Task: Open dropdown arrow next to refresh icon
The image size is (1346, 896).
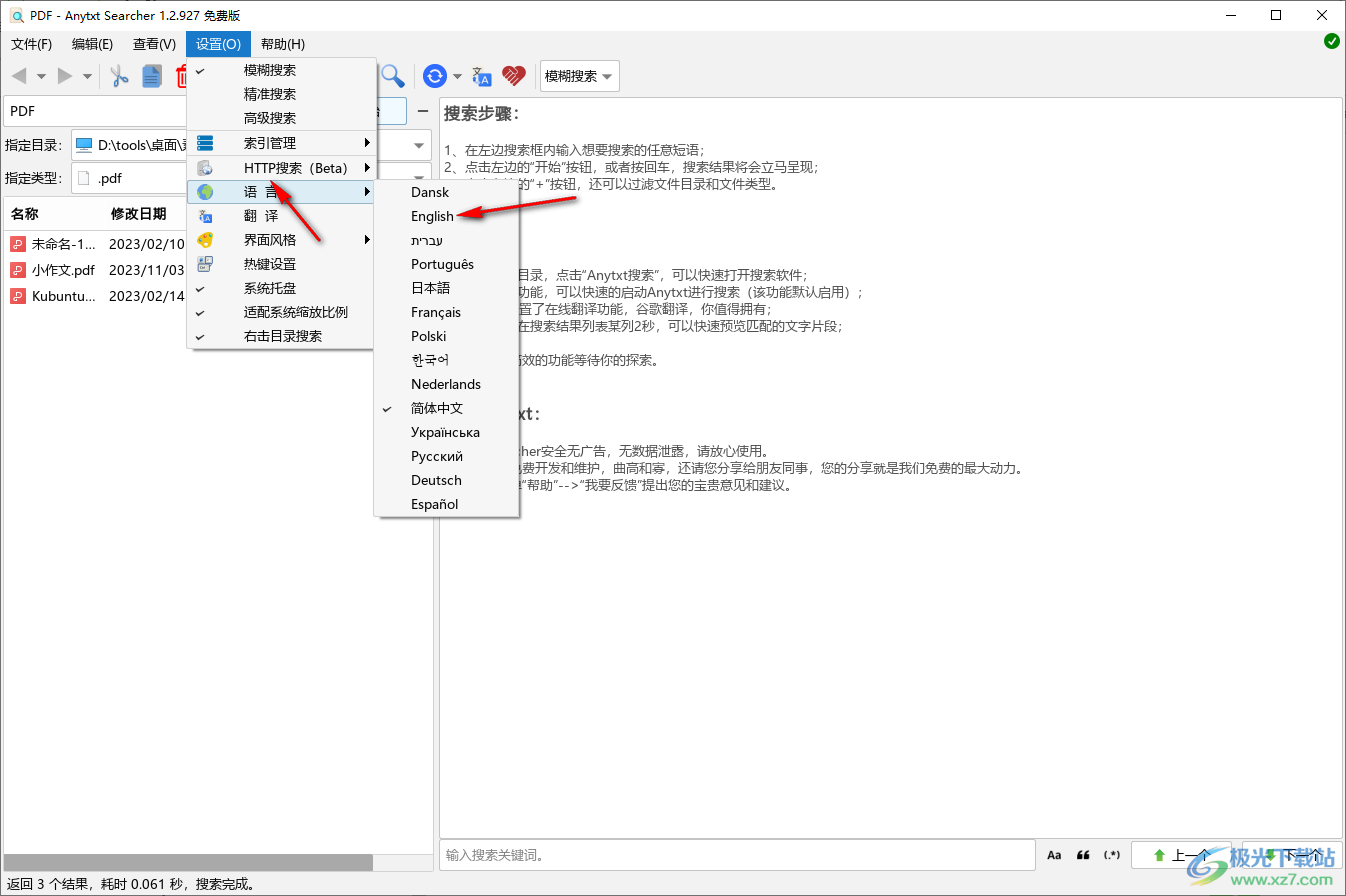Action: tap(457, 76)
